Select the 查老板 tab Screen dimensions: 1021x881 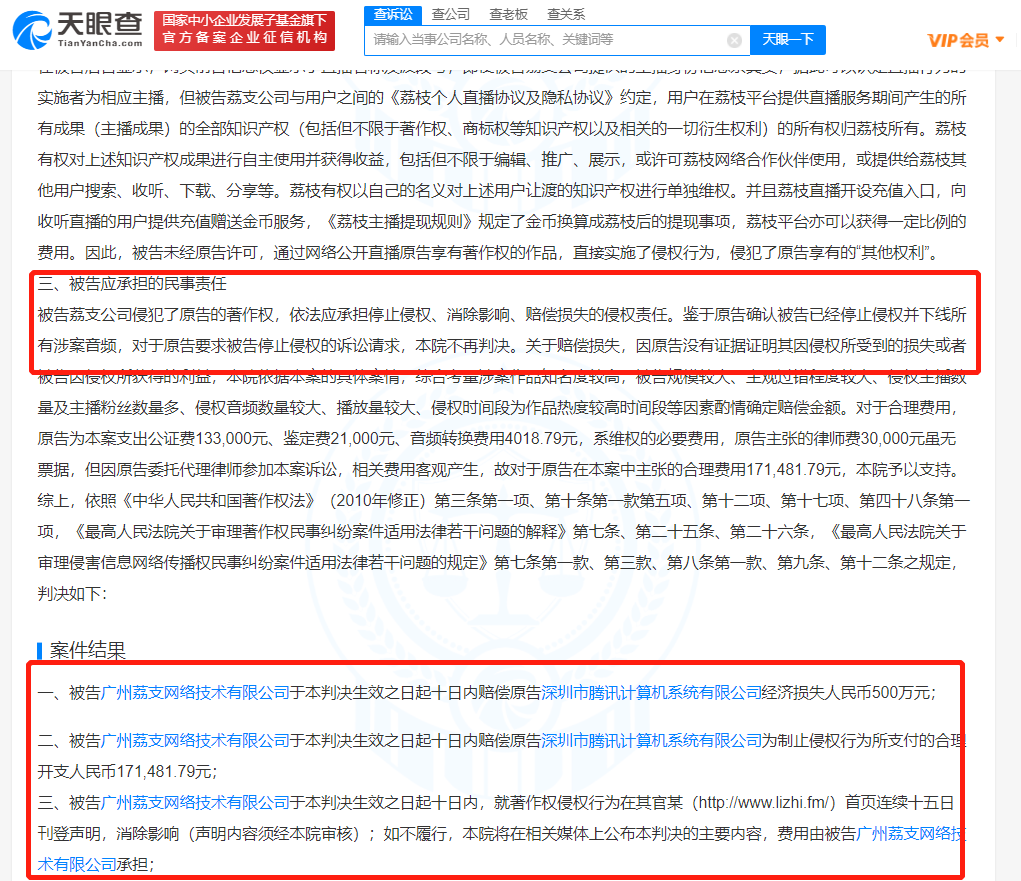(x=509, y=14)
